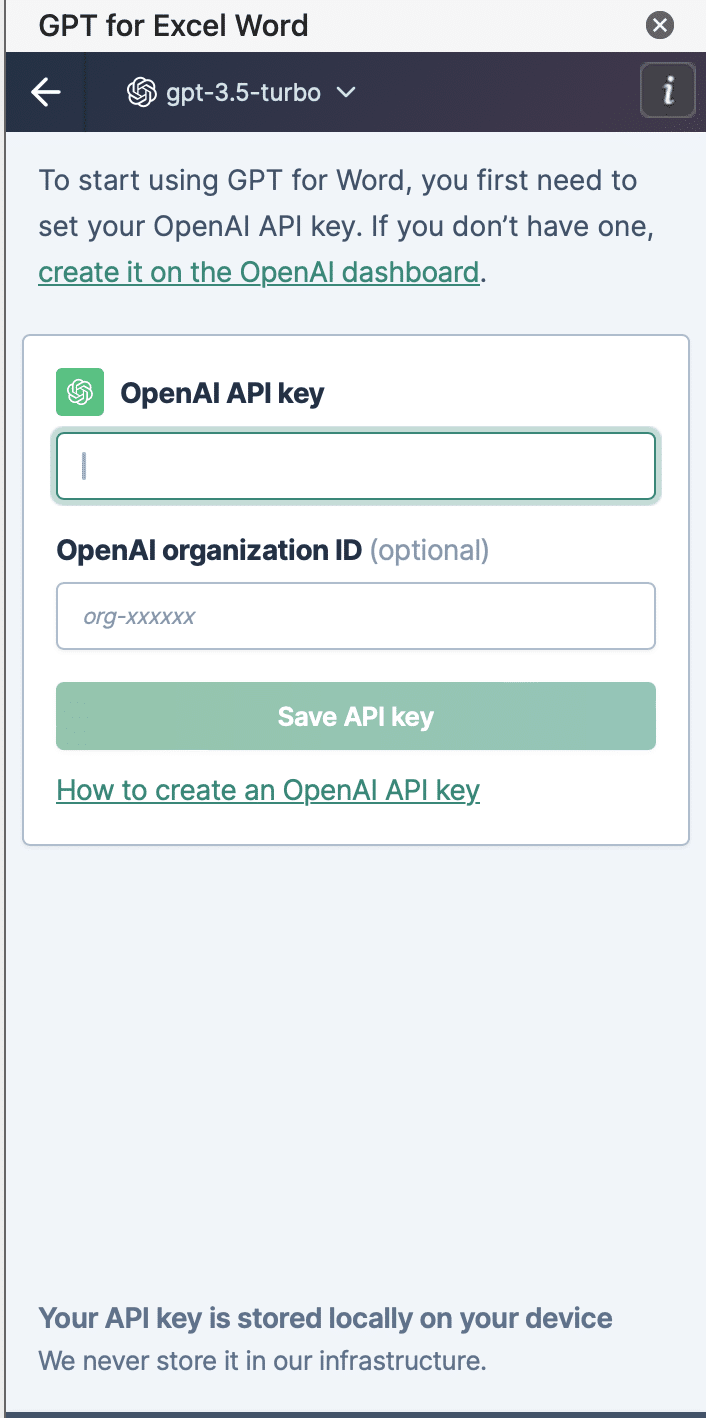Click inside the OpenAI API key field
706x1418 pixels.
tap(355, 466)
